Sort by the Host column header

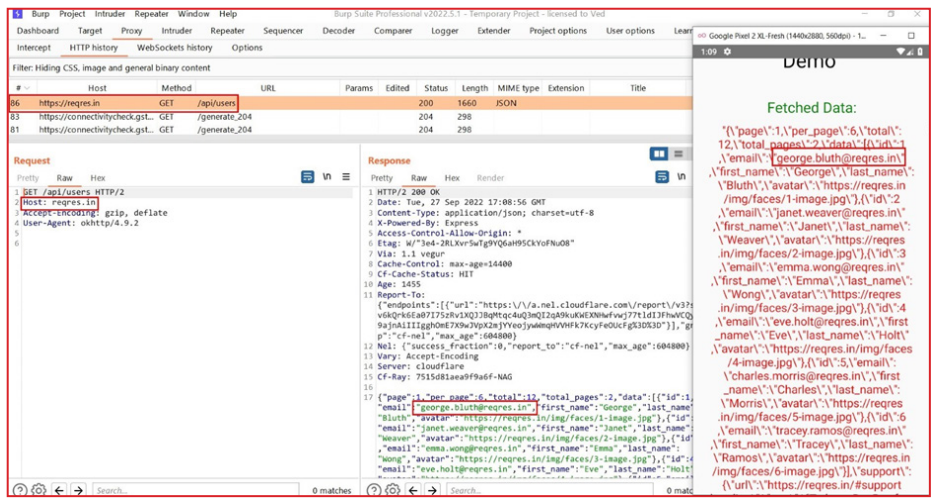[x=97, y=88]
